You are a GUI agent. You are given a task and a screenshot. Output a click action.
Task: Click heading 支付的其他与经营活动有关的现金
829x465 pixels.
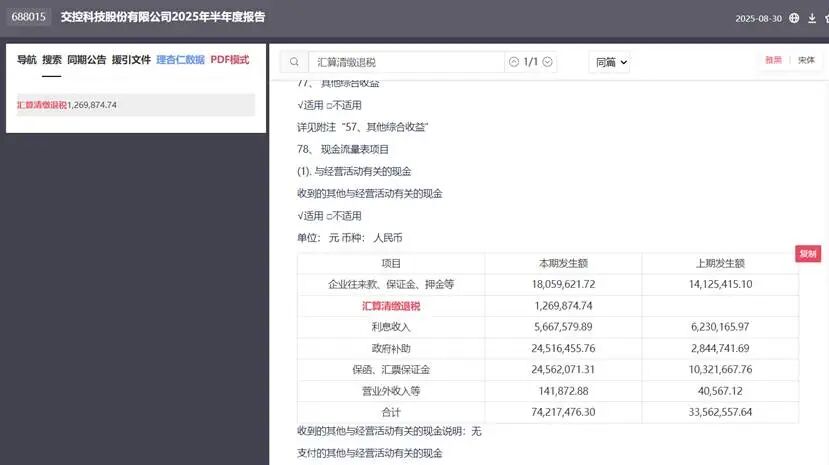[370, 453]
